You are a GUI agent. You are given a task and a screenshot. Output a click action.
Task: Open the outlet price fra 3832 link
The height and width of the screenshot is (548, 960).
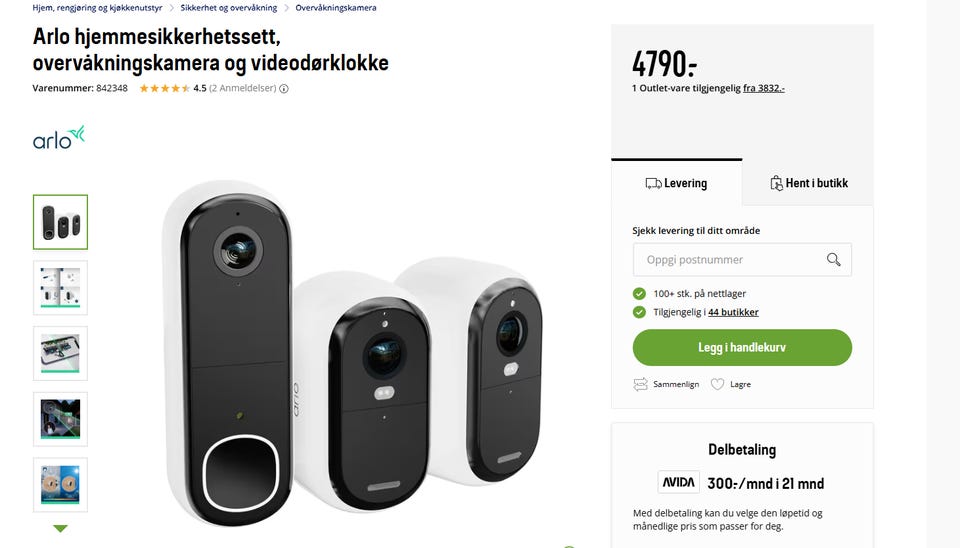pyautogui.click(x=763, y=88)
